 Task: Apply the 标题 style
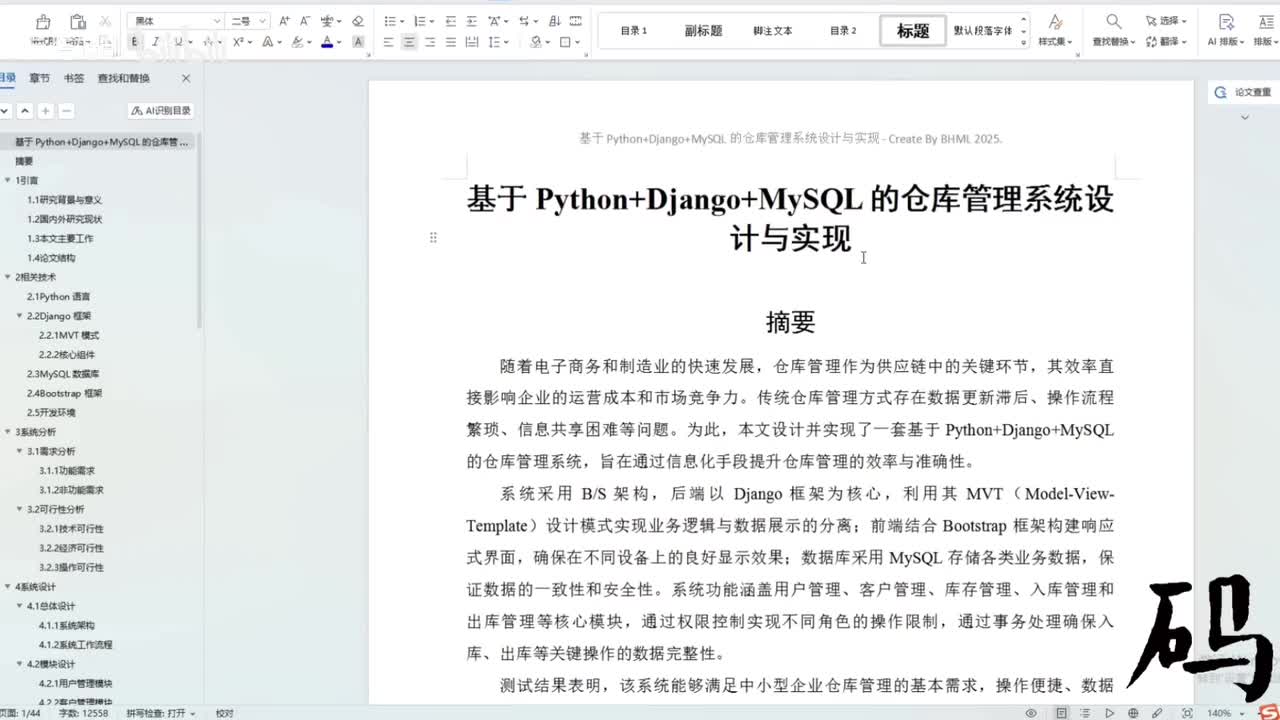coord(913,31)
